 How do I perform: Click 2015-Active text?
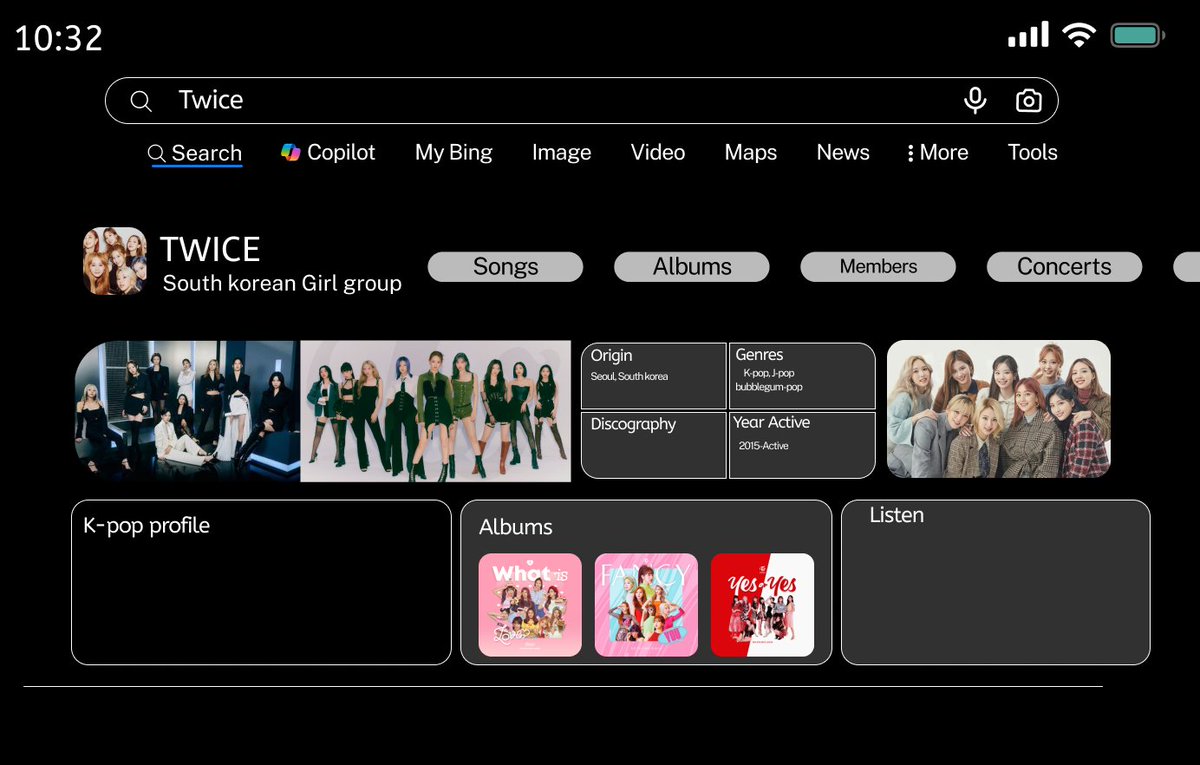point(764,446)
